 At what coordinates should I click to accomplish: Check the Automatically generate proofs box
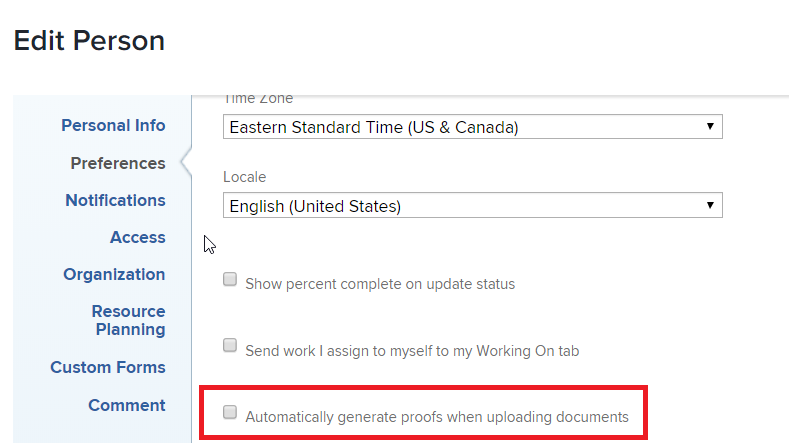pyautogui.click(x=230, y=412)
